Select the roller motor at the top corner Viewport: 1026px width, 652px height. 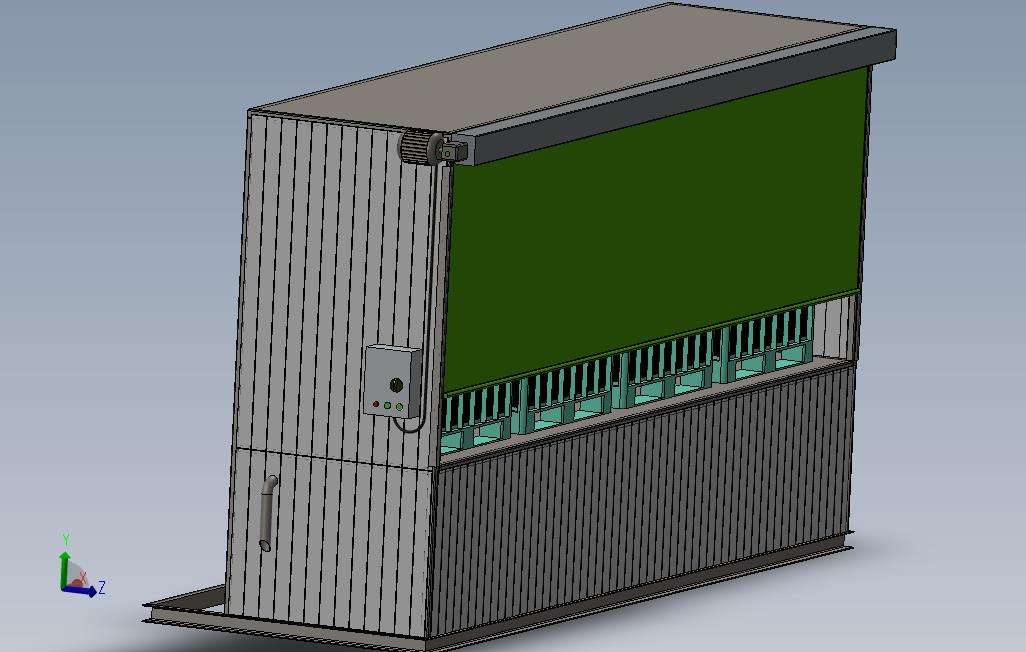coord(422,147)
